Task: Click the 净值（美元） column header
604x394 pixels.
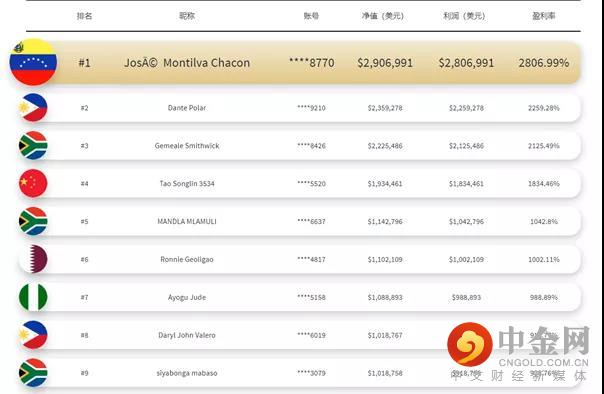Action: (383, 16)
